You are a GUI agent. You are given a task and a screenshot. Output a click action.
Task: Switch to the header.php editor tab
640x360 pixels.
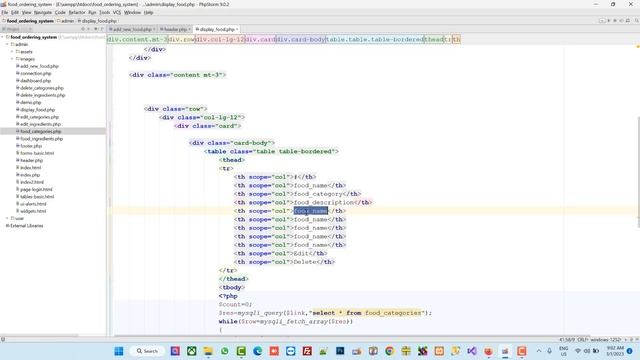click(x=175, y=29)
